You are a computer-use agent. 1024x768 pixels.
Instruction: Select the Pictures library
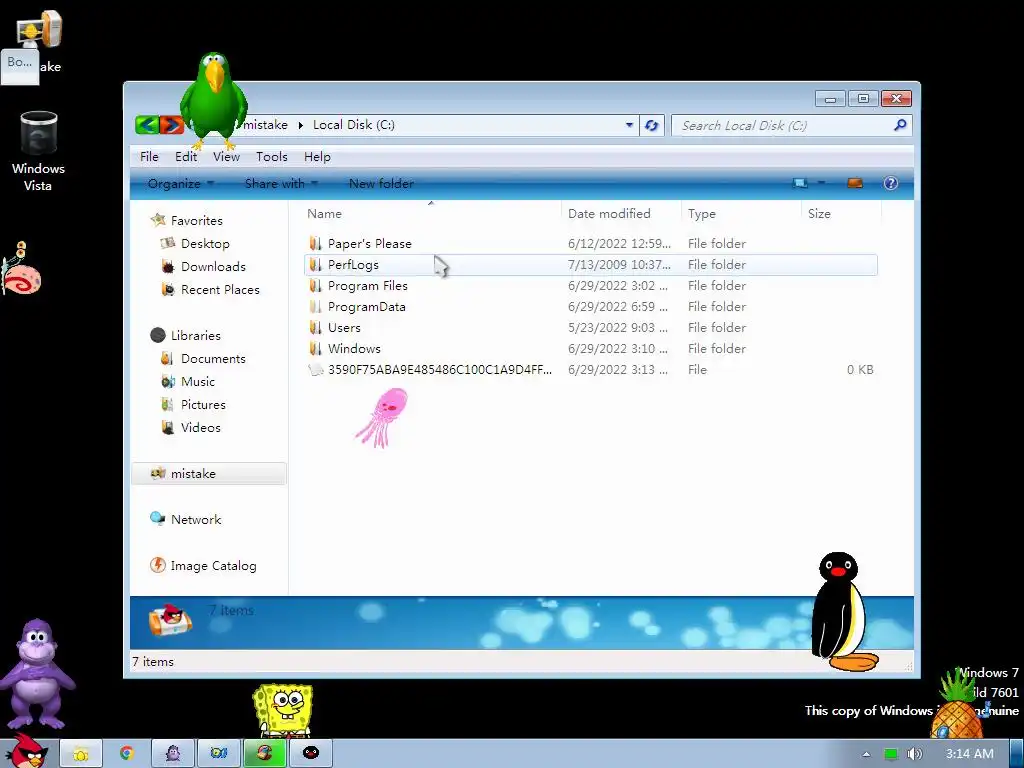(202, 404)
